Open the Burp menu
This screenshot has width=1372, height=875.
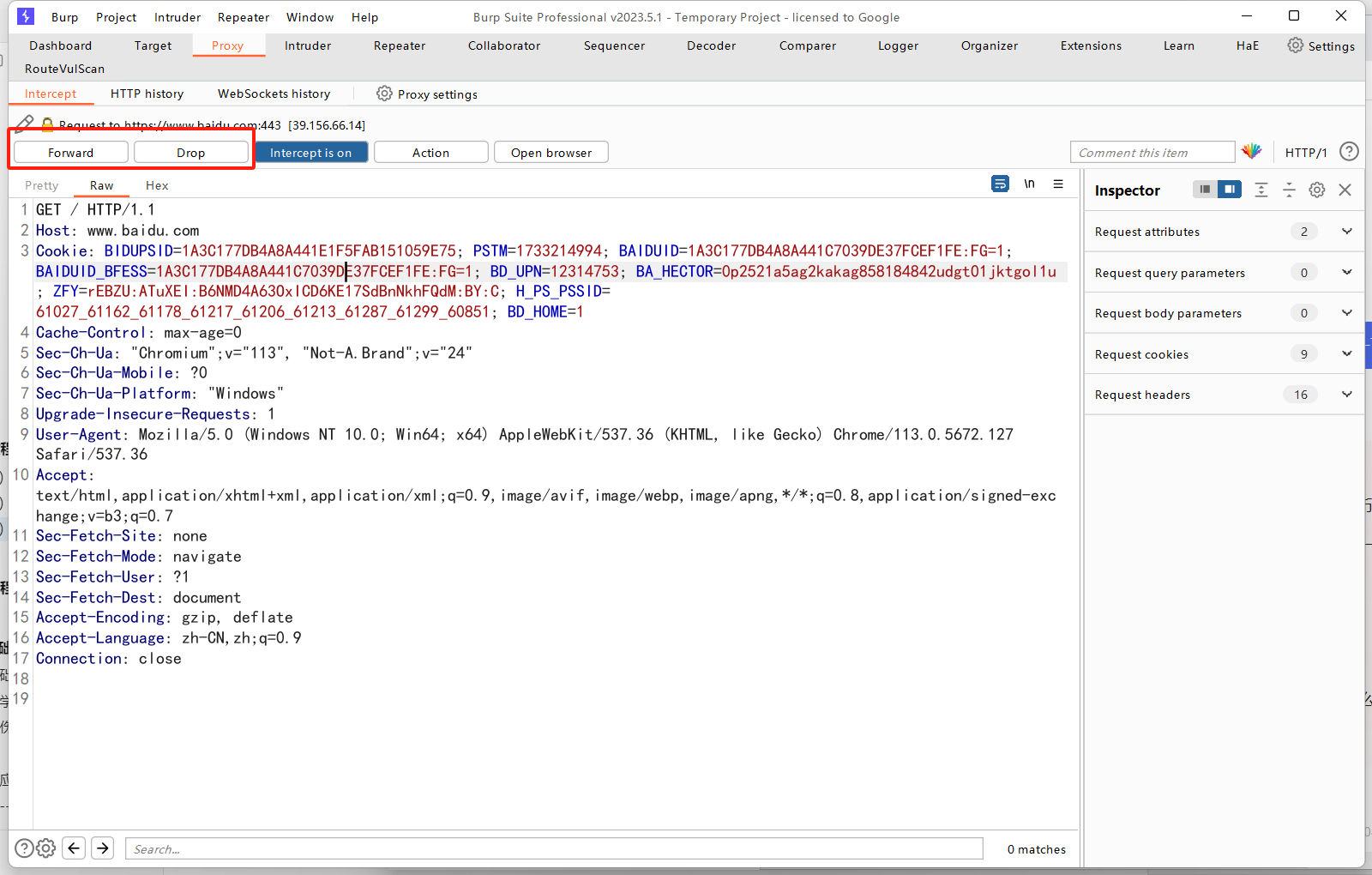tap(65, 17)
